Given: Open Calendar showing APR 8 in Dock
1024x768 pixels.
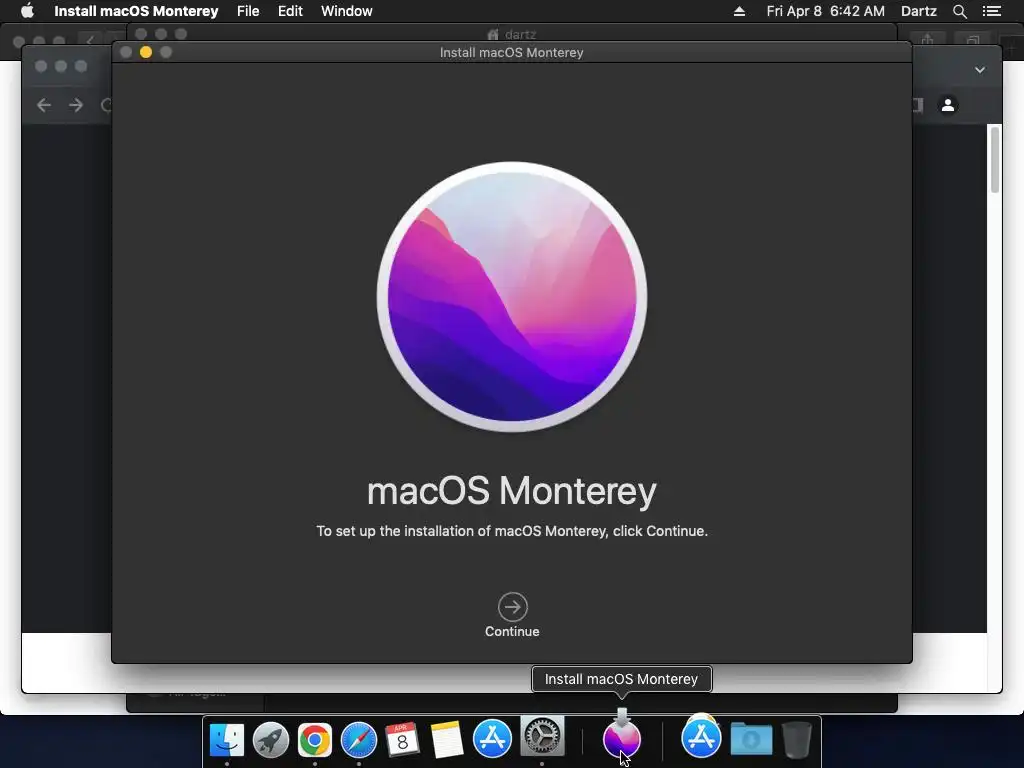Looking at the screenshot, I should point(402,740).
